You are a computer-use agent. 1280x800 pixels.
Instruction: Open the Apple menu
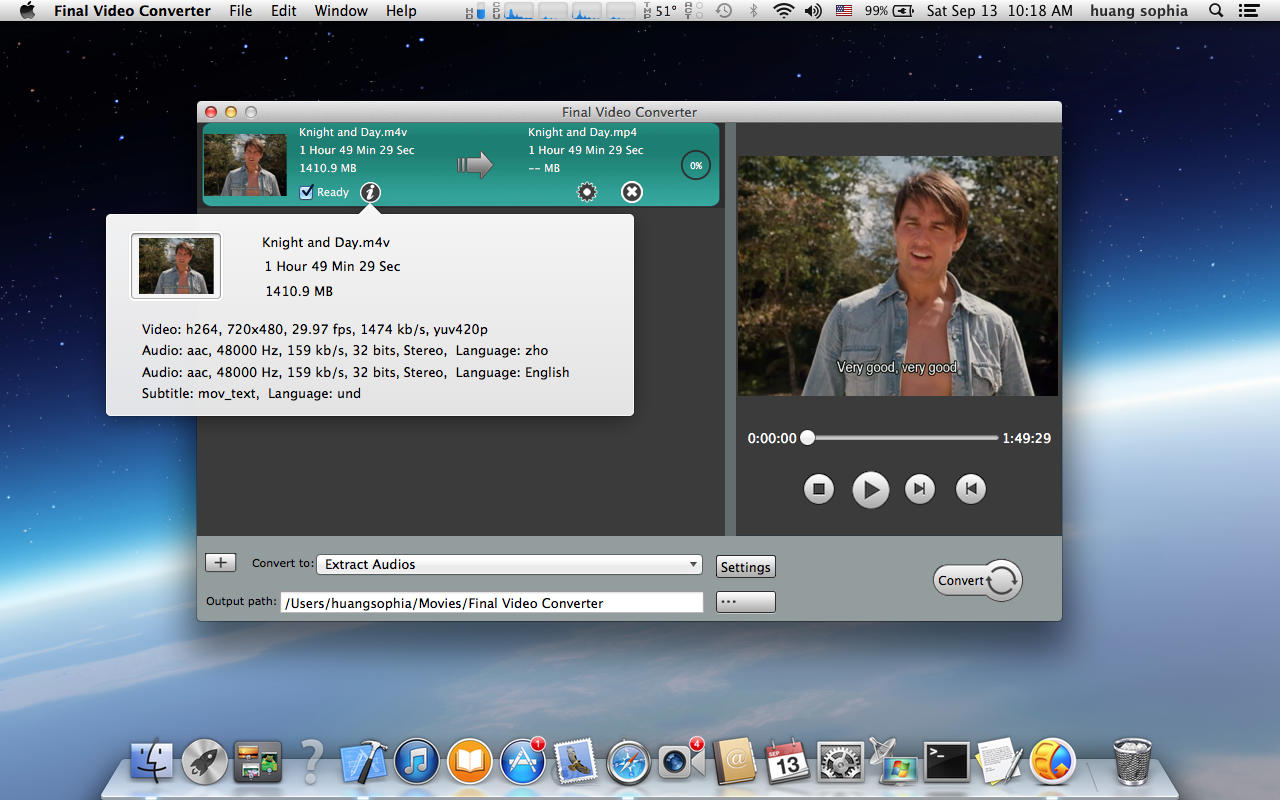click(x=27, y=11)
